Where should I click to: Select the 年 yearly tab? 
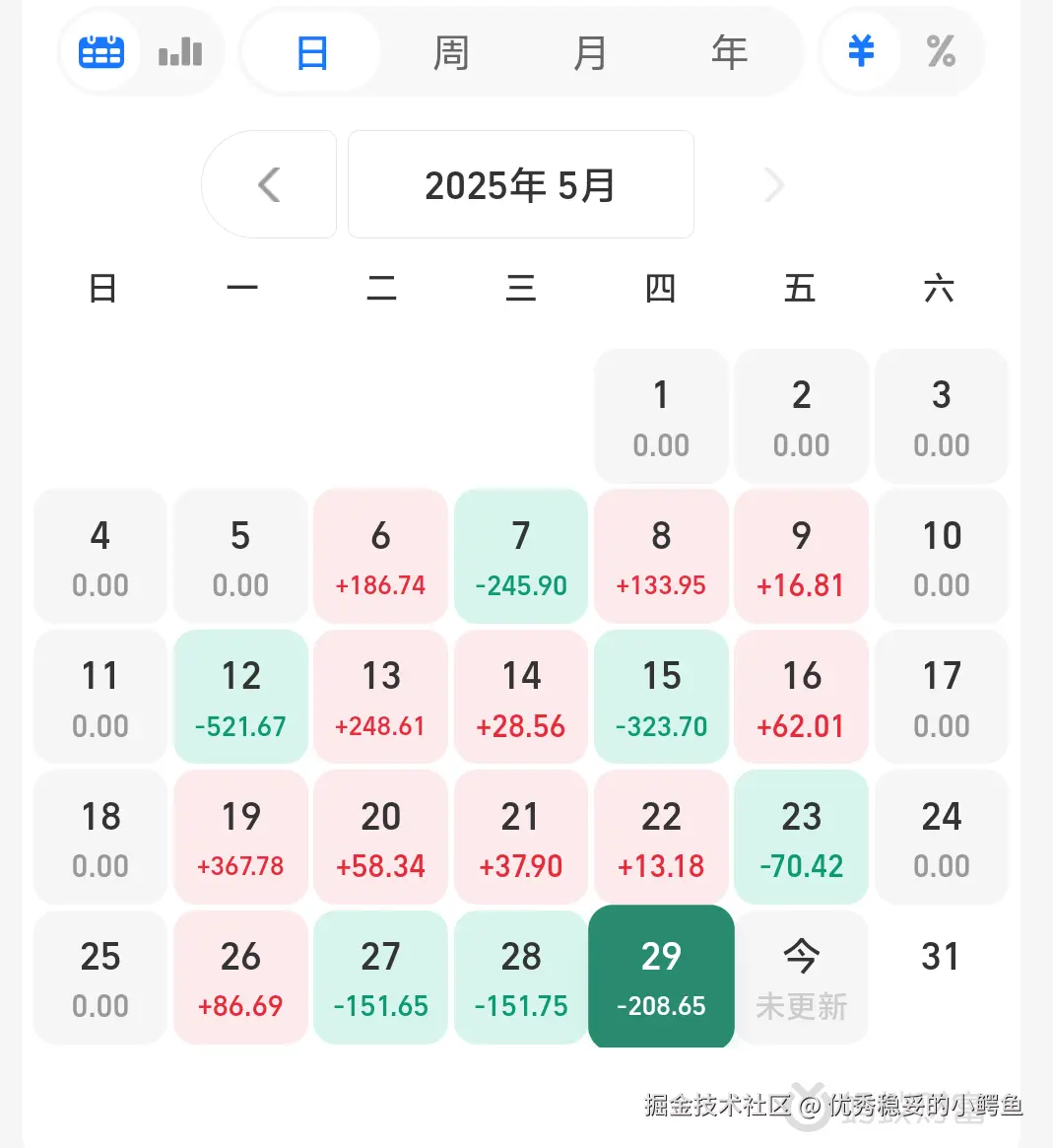pos(729,52)
